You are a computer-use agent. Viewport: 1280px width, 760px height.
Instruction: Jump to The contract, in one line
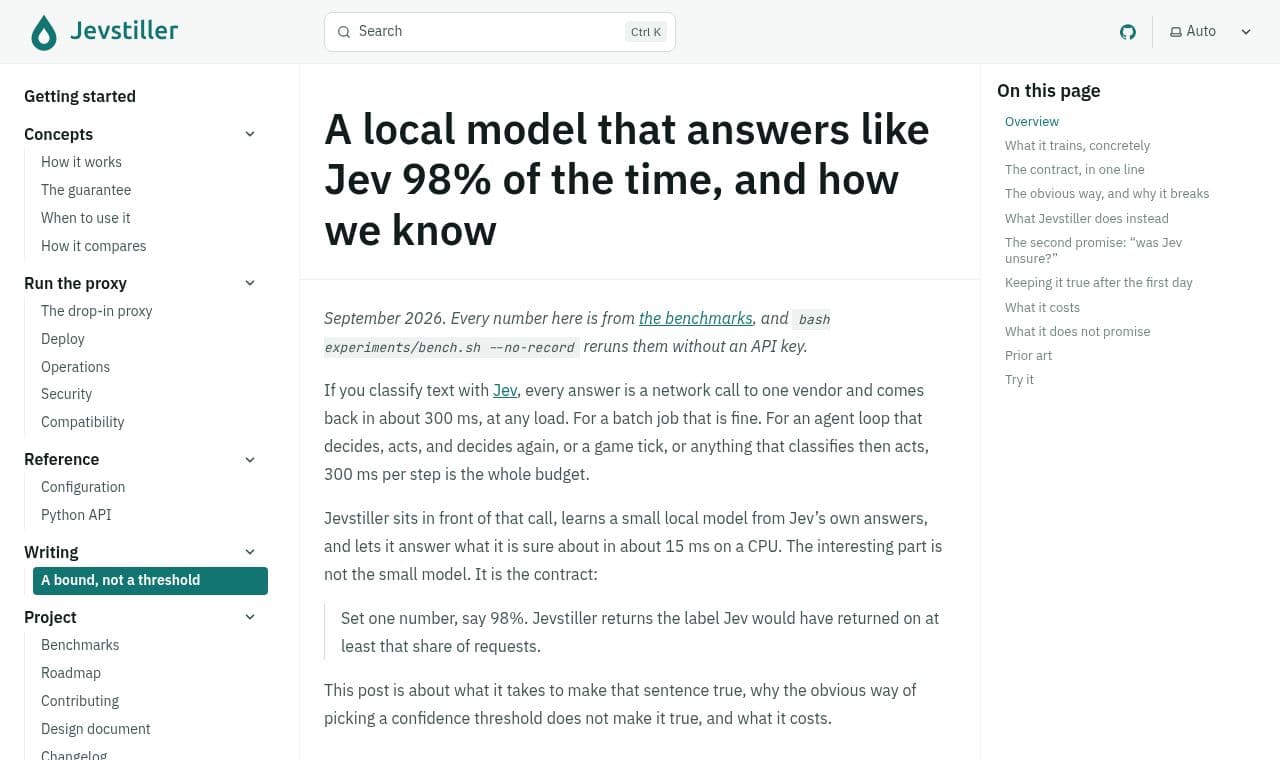pyautogui.click(x=1075, y=169)
